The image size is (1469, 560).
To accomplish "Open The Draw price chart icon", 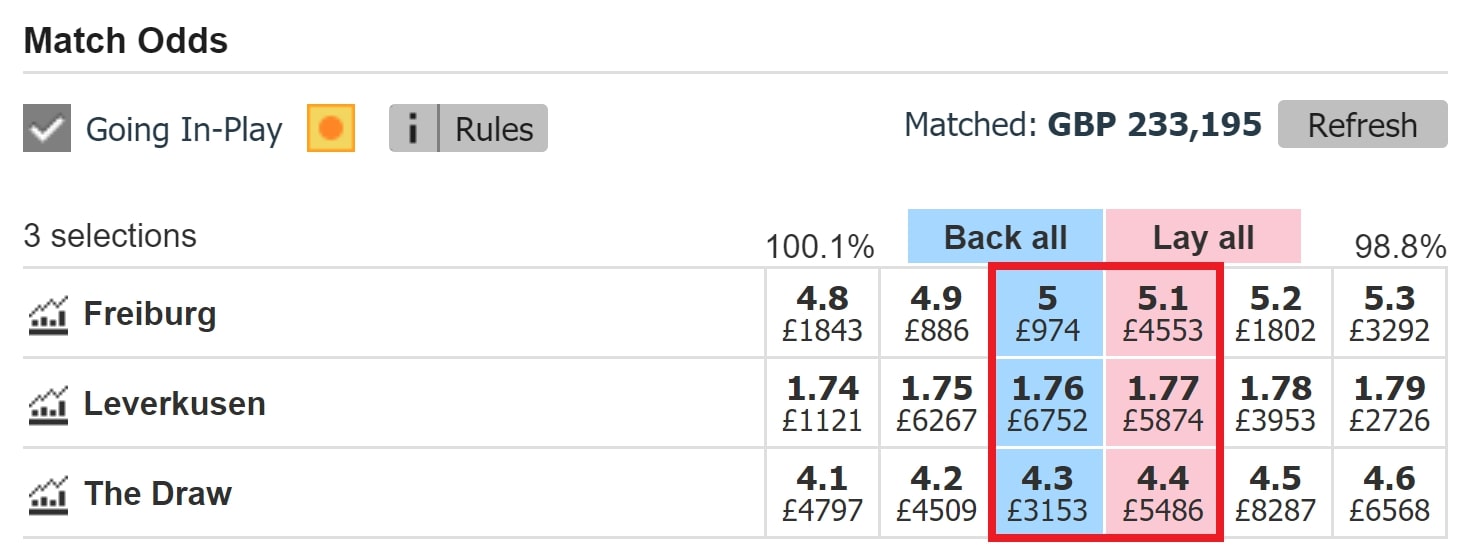I will pos(47,494).
